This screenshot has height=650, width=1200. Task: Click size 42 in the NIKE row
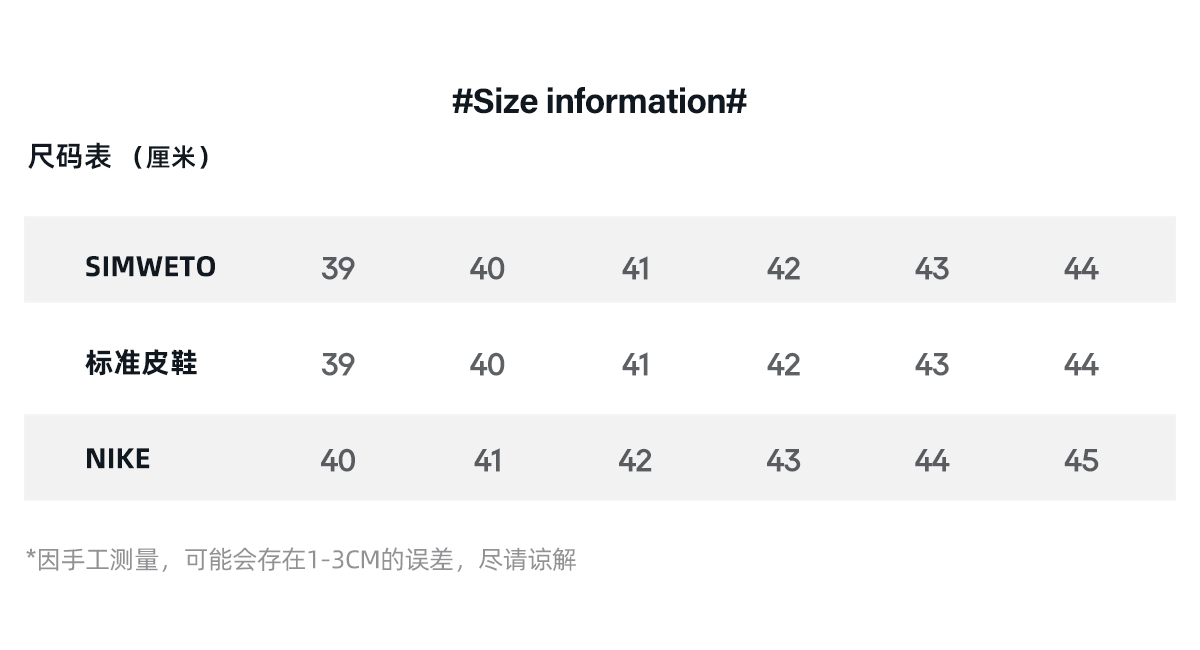(635, 460)
